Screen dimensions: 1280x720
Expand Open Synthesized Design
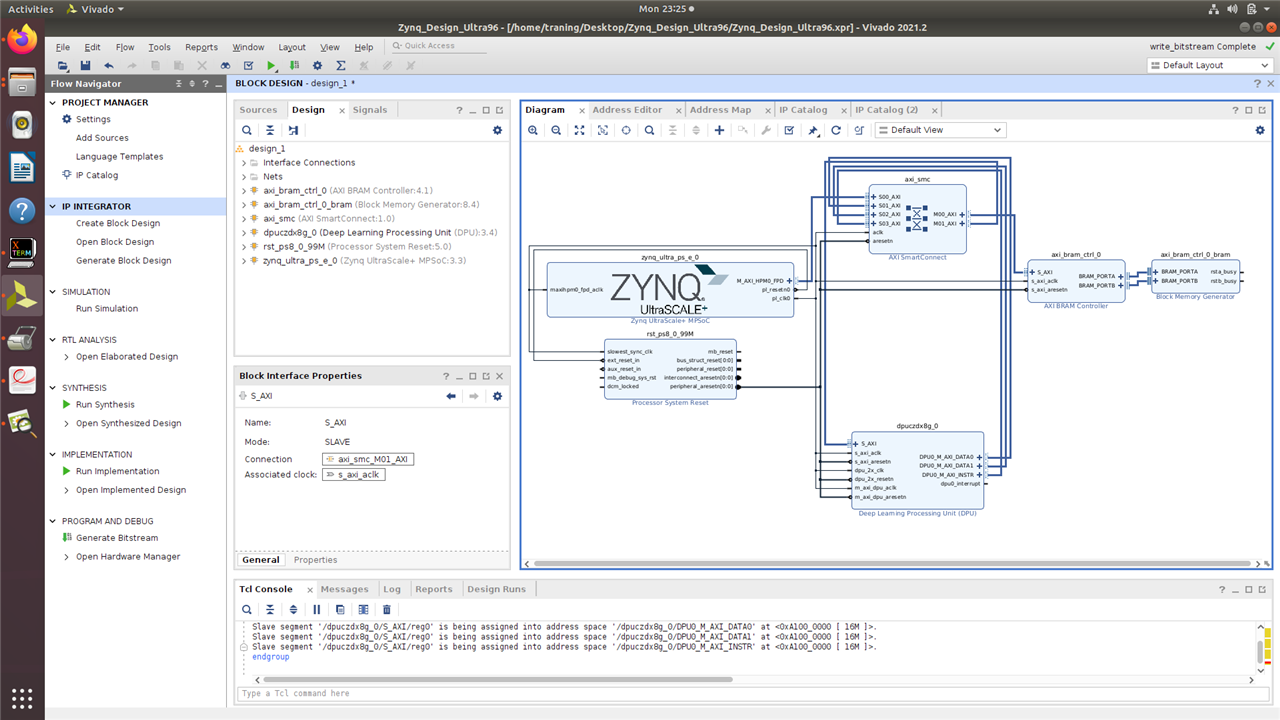click(x=66, y=423)
